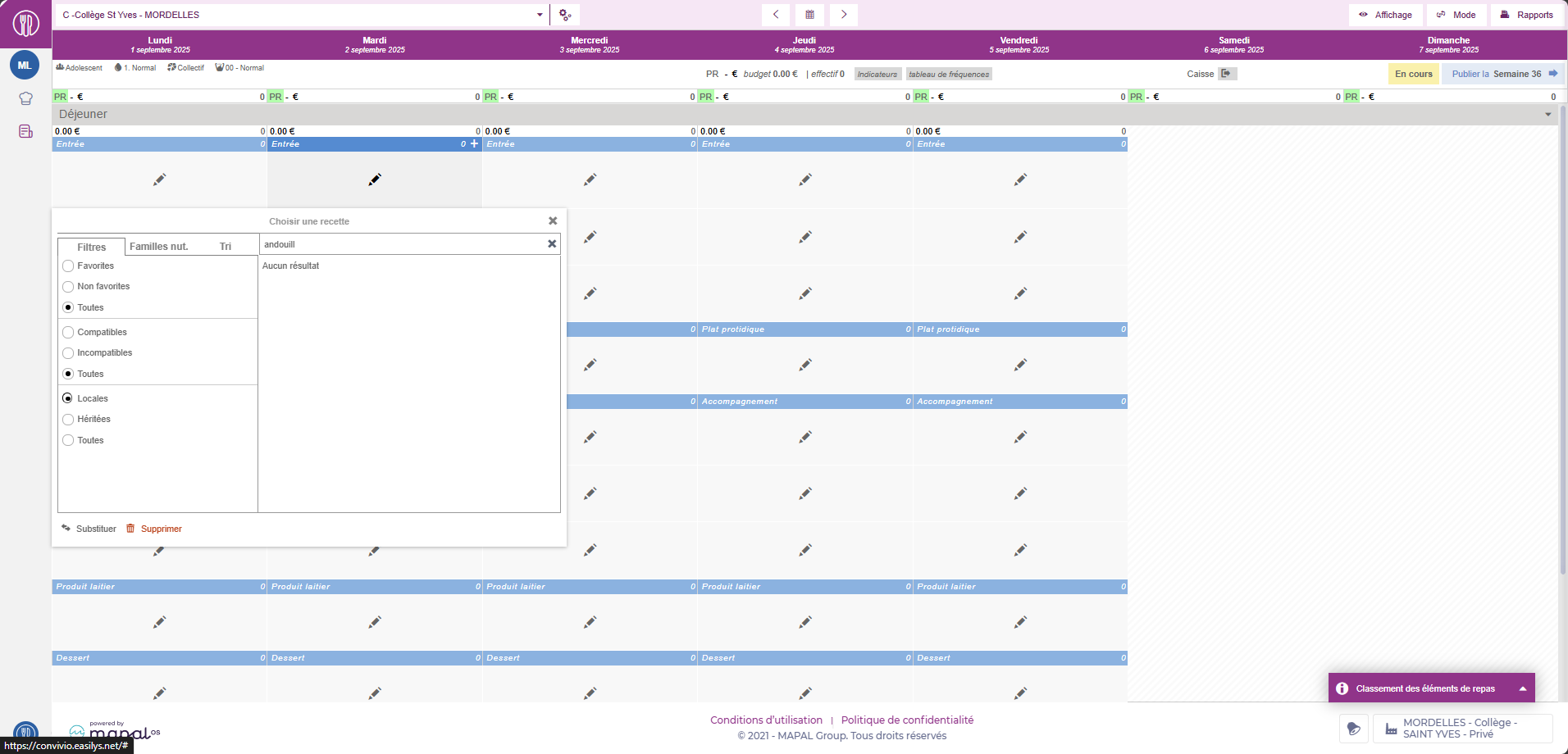
Task: Open the Indicateurs view
Action: click(x=877, y=74)
